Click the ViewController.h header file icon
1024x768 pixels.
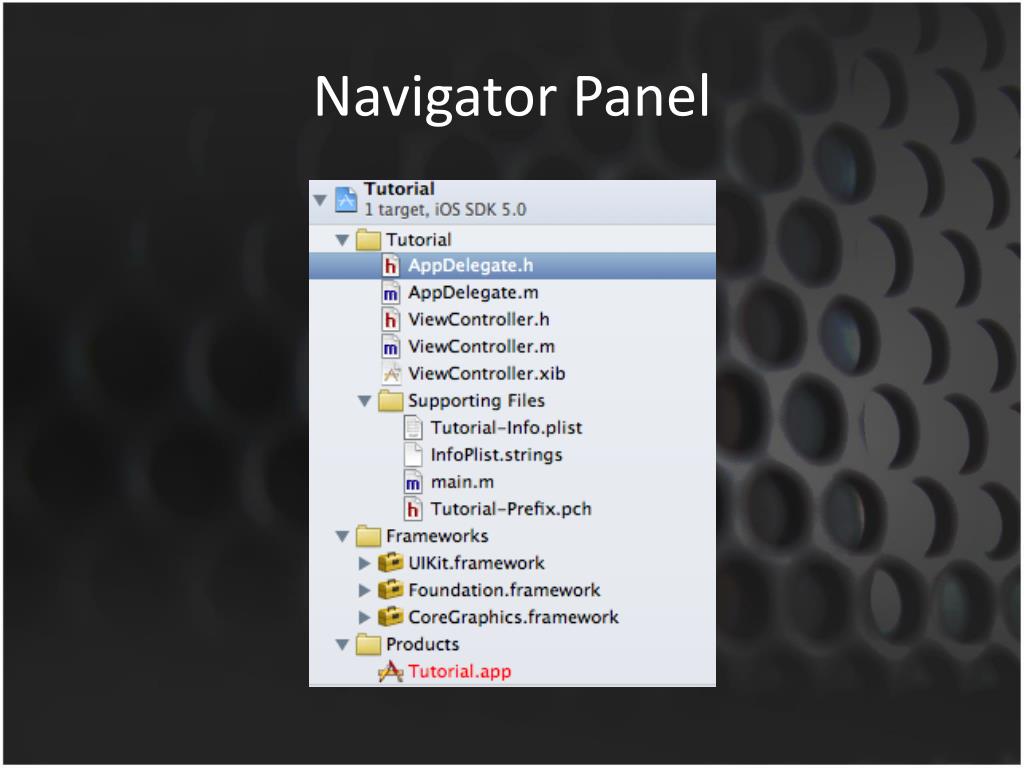[x=391, y=320]
